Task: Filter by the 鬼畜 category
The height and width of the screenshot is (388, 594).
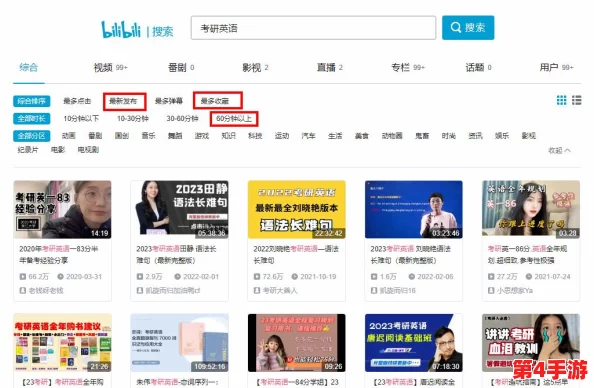Action: [422, 136]
